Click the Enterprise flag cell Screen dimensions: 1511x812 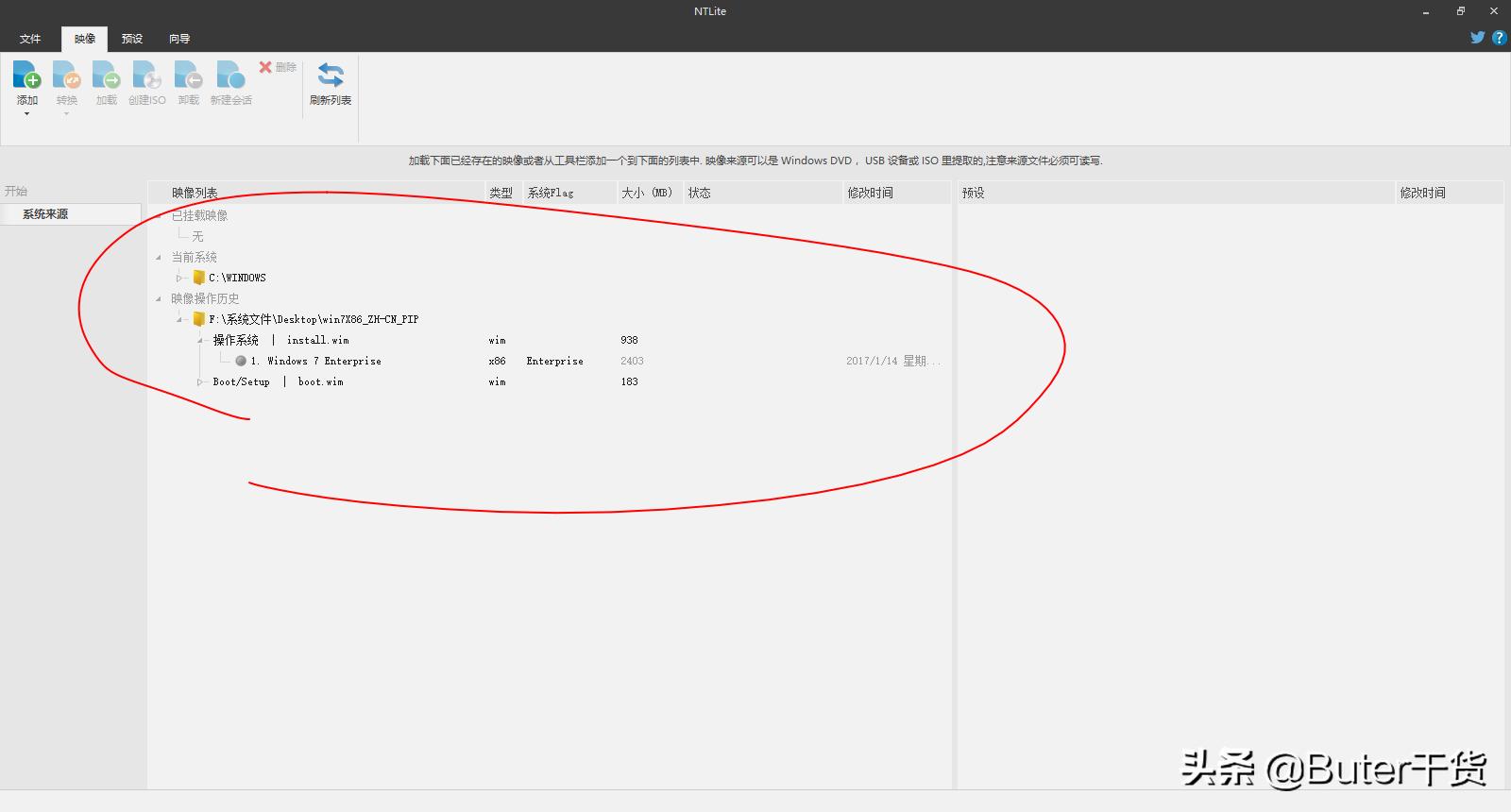[x=554, y=361]
